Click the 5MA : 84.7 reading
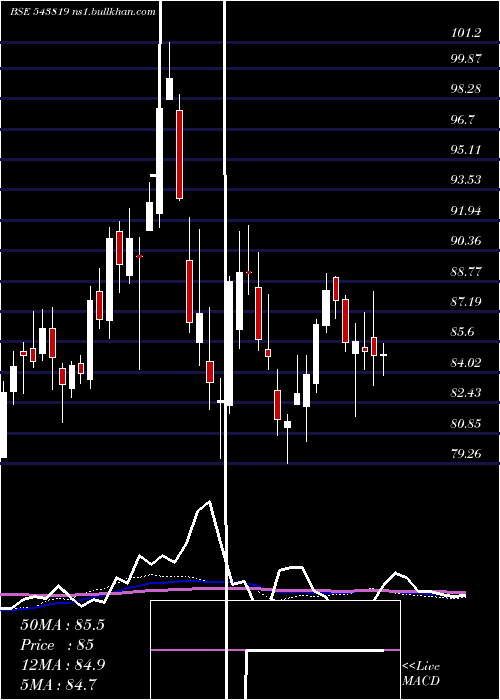This screenshot has height=700, width=500. [x=58, y=685]
